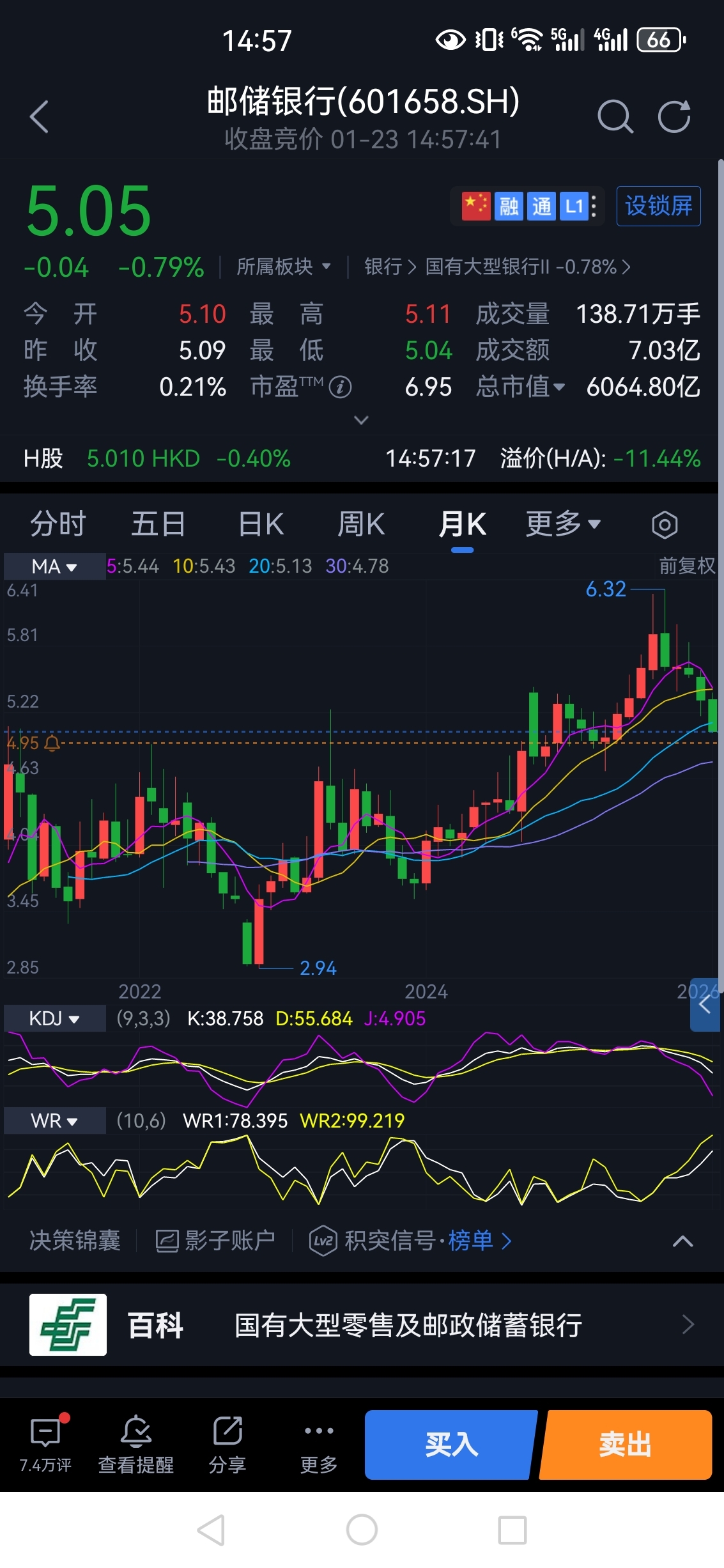
Task: Select the 月K chart tab
Action: pyautogui.click(x=462, y=524)
